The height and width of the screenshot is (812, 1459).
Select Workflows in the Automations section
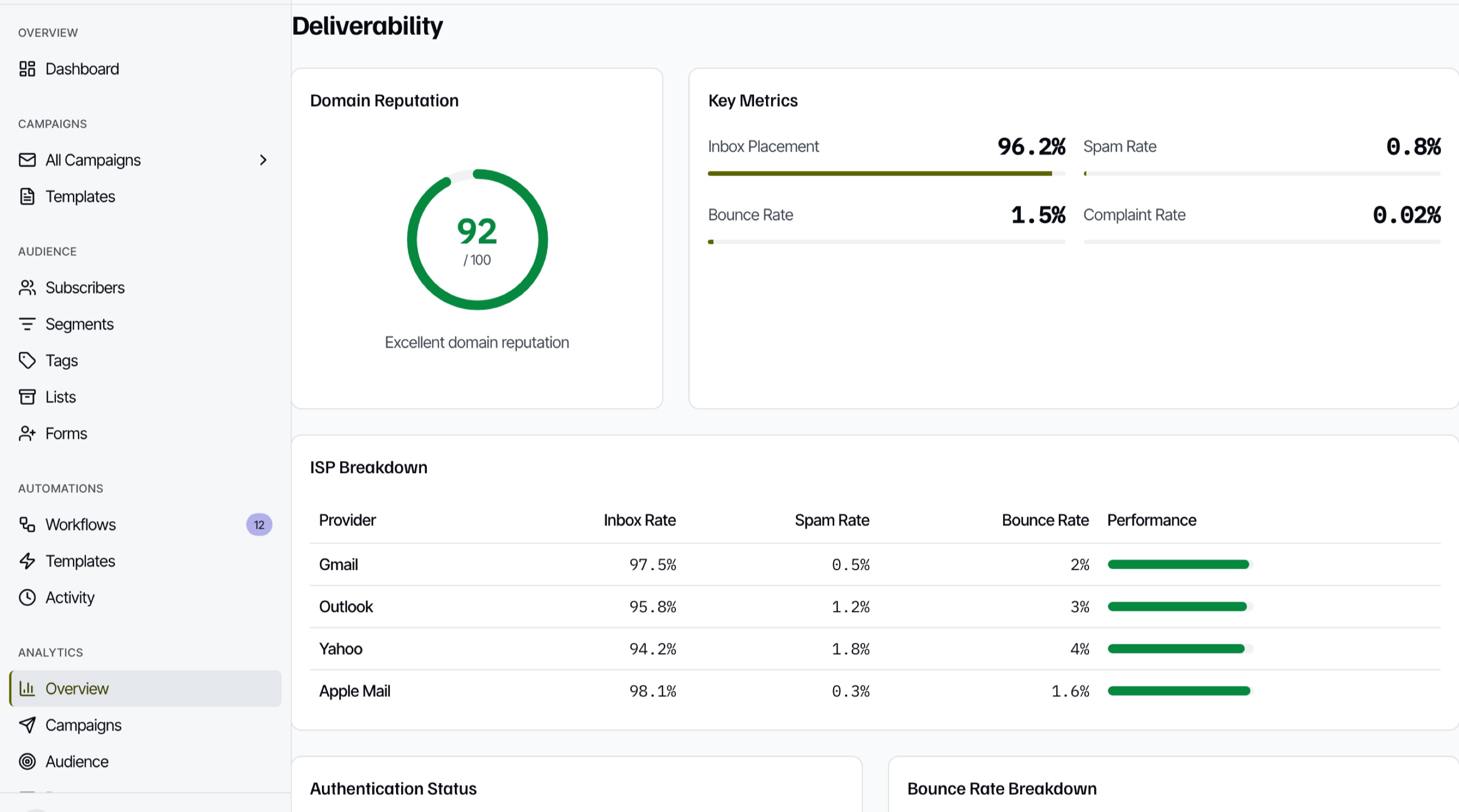(x=145, y=525)
